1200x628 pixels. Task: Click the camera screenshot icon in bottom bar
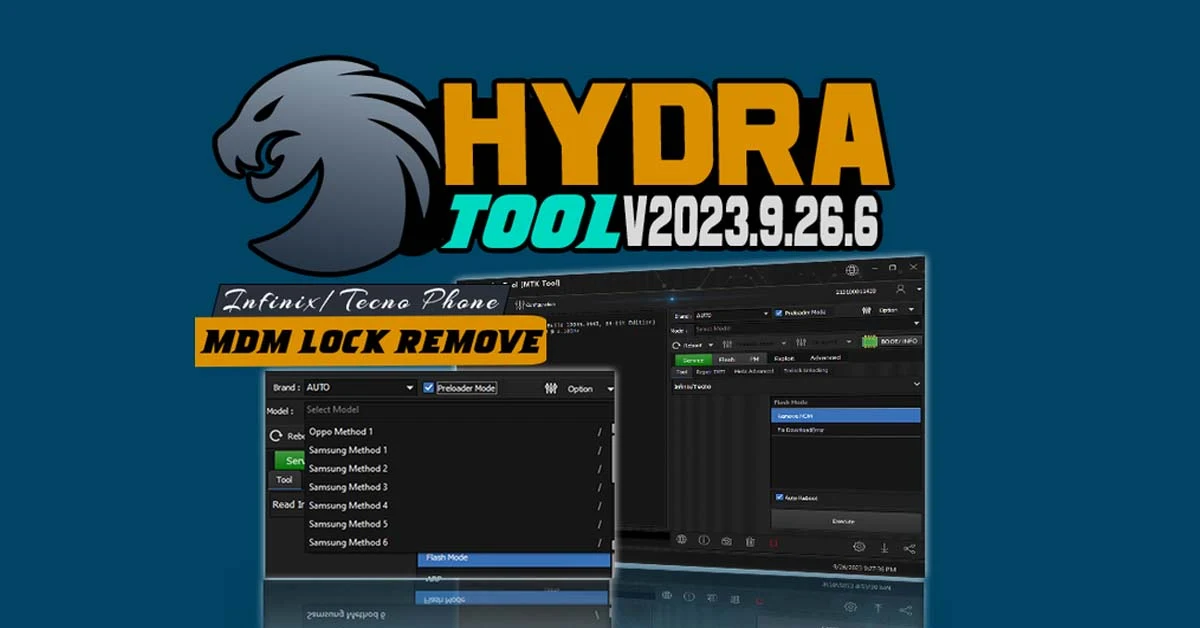pos(727,541)
